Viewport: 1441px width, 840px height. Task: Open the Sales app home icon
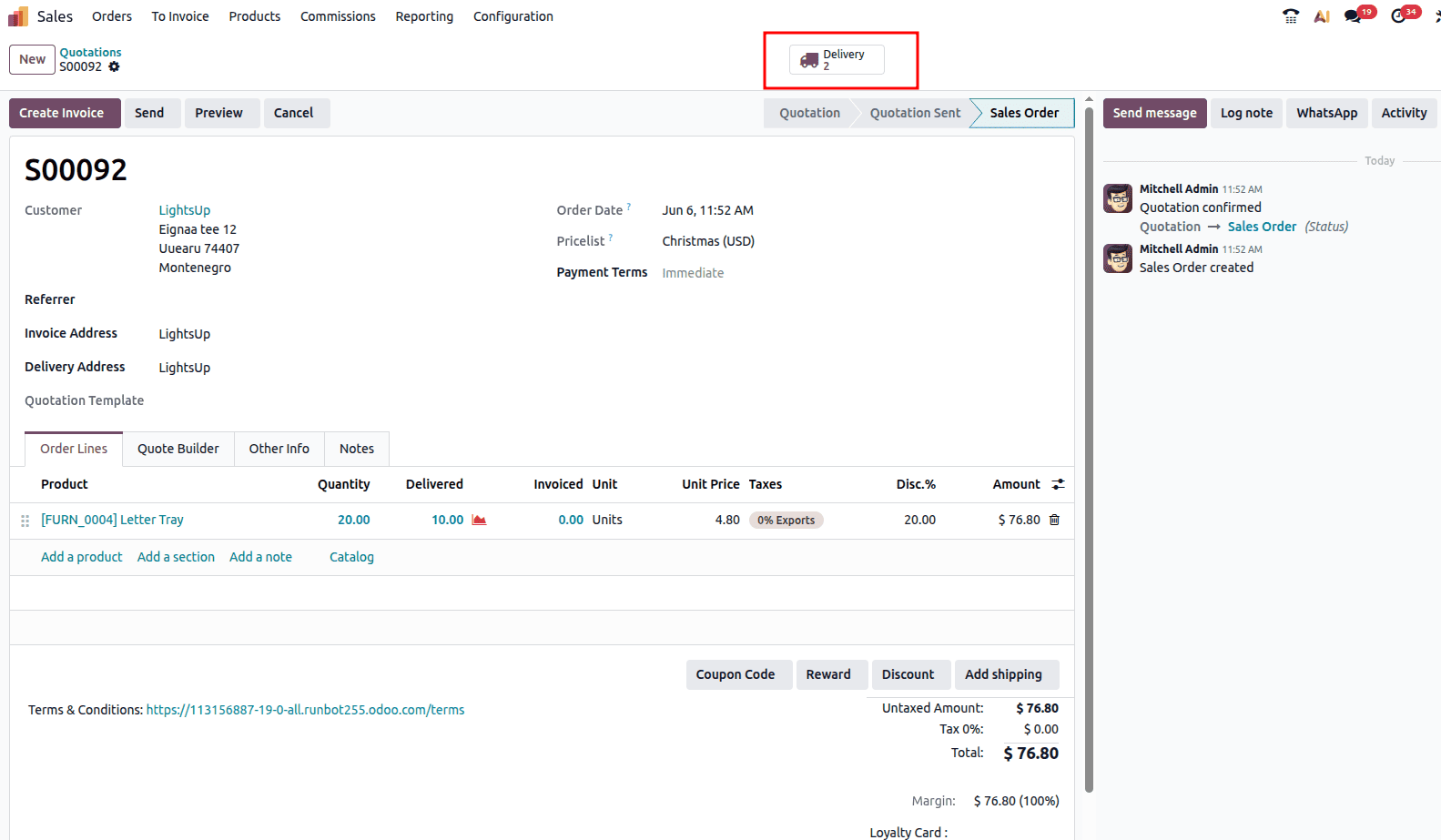click(18, 16)
